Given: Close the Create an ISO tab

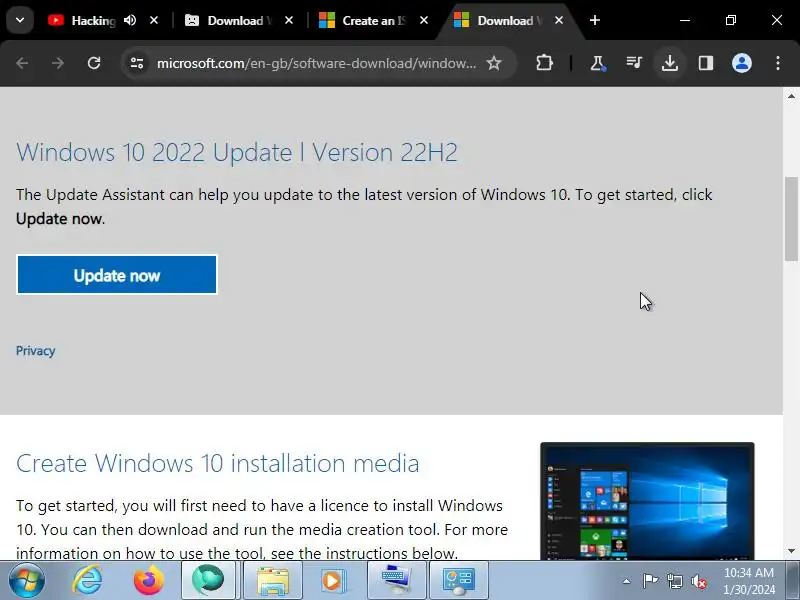Looking at the screenshot, I should (x=424, y=20).
